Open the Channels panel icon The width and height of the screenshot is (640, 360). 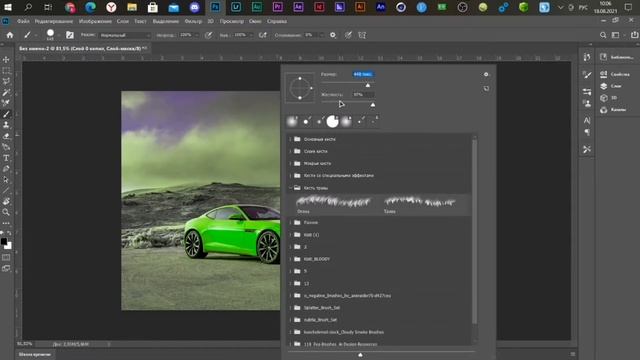pos(604,110)
